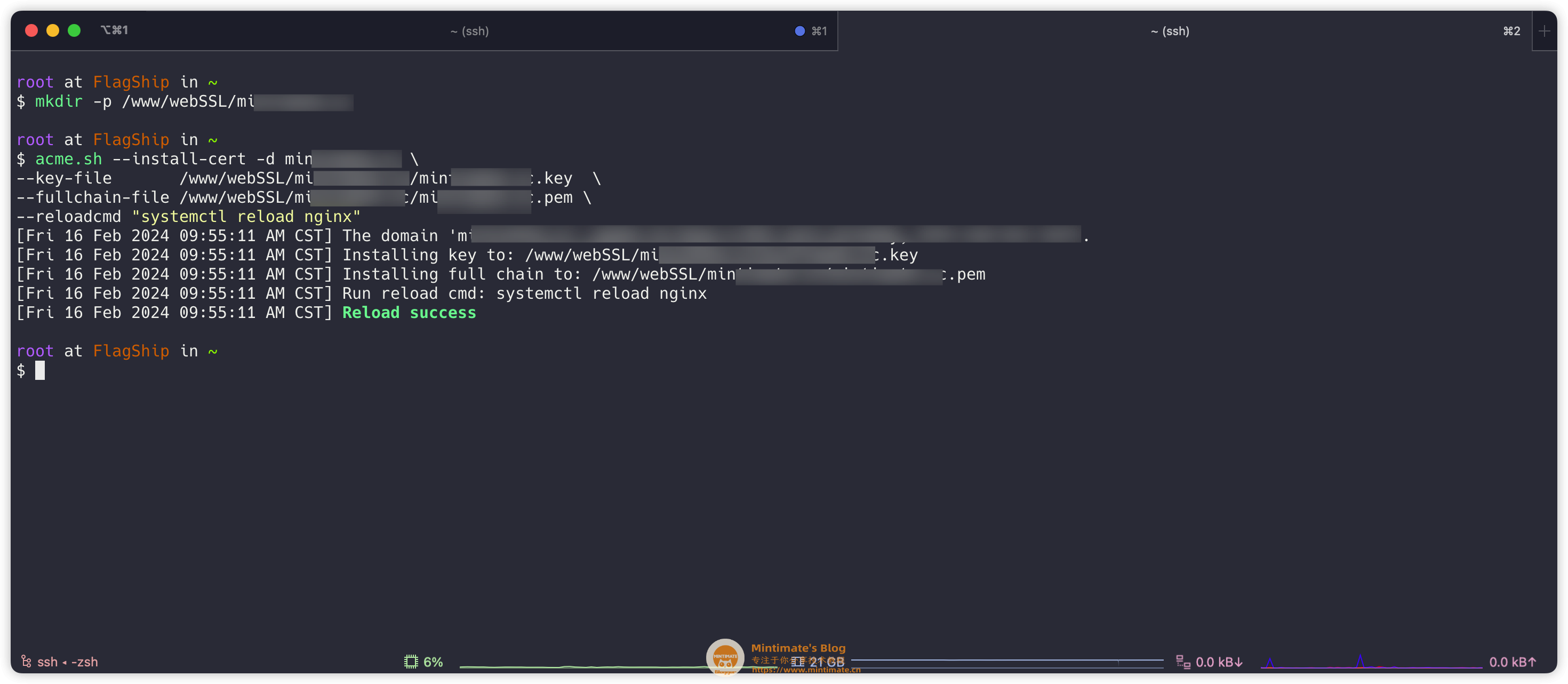Click the CPU chip icon in status bar
The image size is (1568, 684).
tap(411, 662)
